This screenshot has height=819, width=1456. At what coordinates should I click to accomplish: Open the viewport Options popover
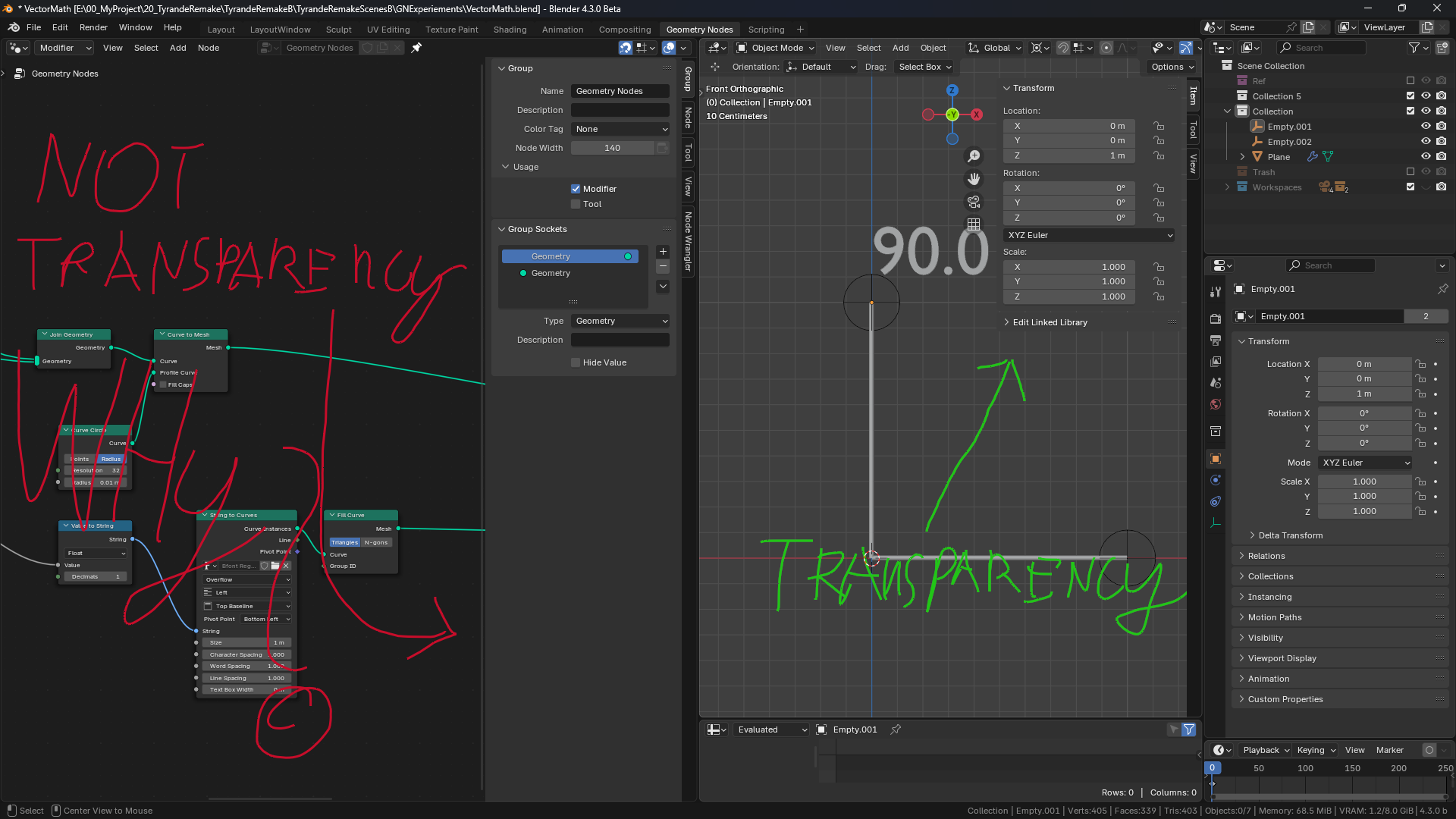1172,67
